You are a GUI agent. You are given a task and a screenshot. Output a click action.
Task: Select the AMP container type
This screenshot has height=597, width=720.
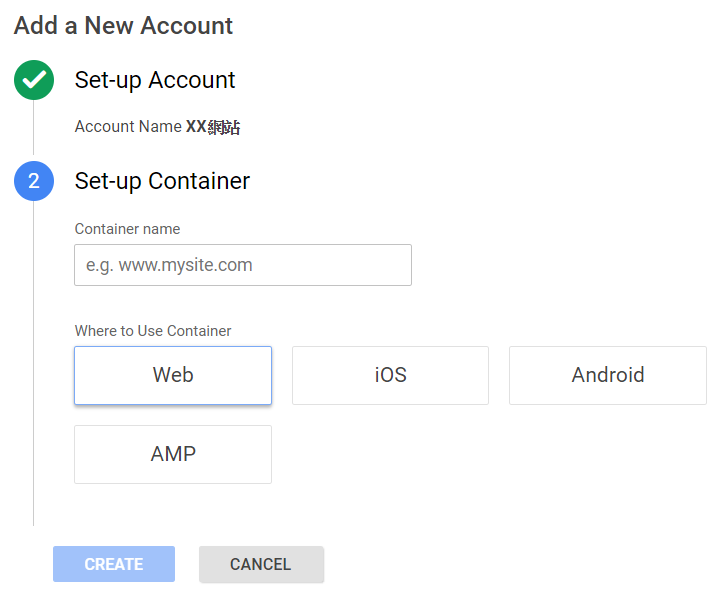[173, 454]
